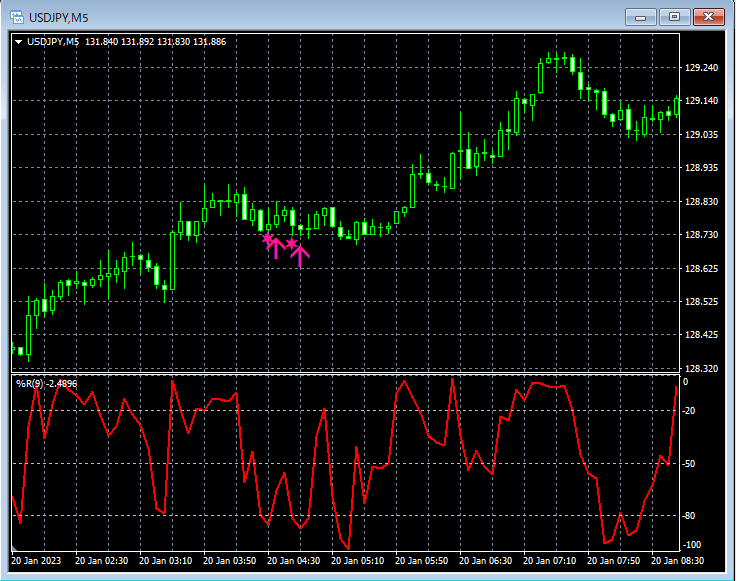Screen dimensions: 737x581
Task: Click the 20 Jan 08:30 time label
Action: [x=677, y=561]
